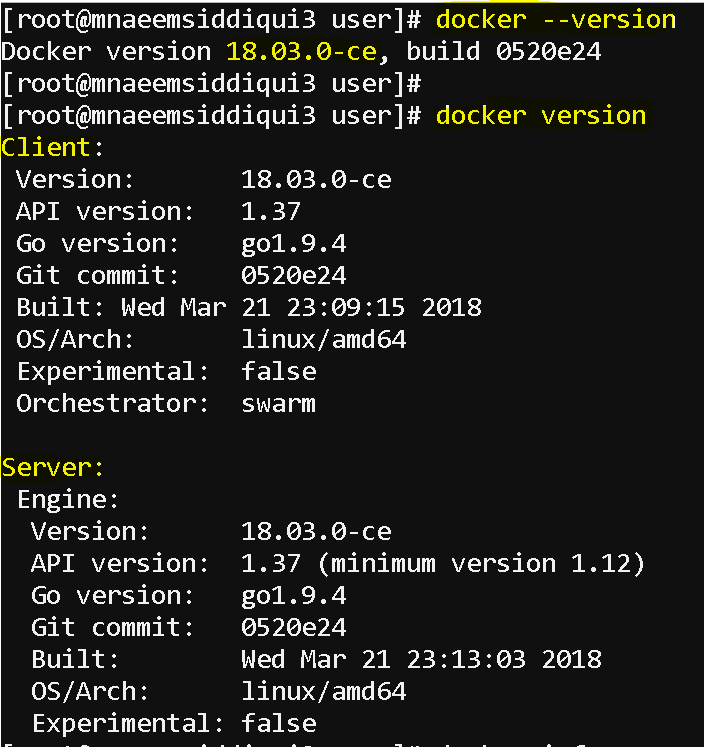
Task: Click the Client OS/Arch linux/amd64 value
Action: pos(323,340)
